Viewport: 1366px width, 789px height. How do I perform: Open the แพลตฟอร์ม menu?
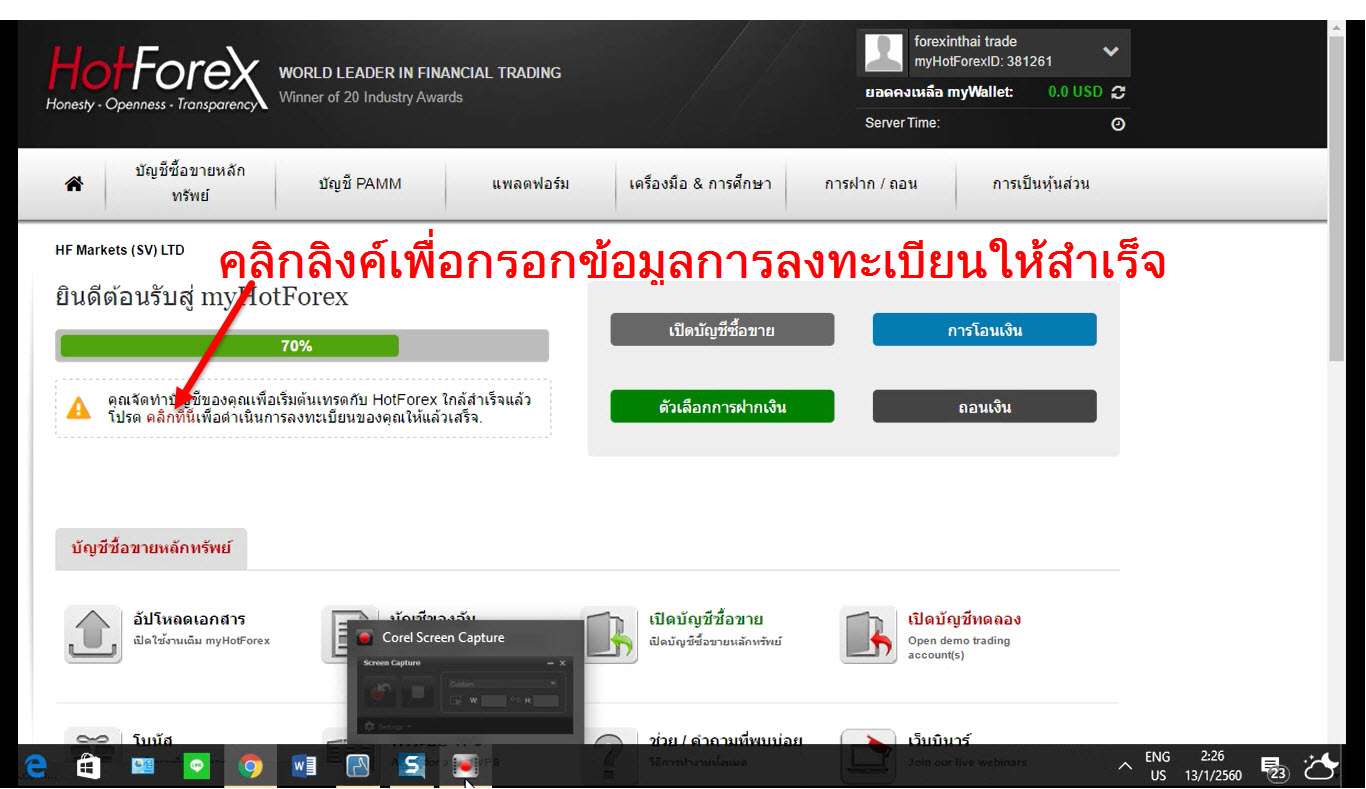coord(530,184)
